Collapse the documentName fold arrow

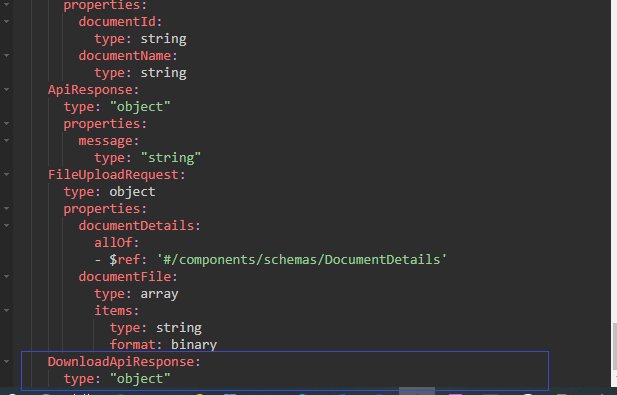7,55
